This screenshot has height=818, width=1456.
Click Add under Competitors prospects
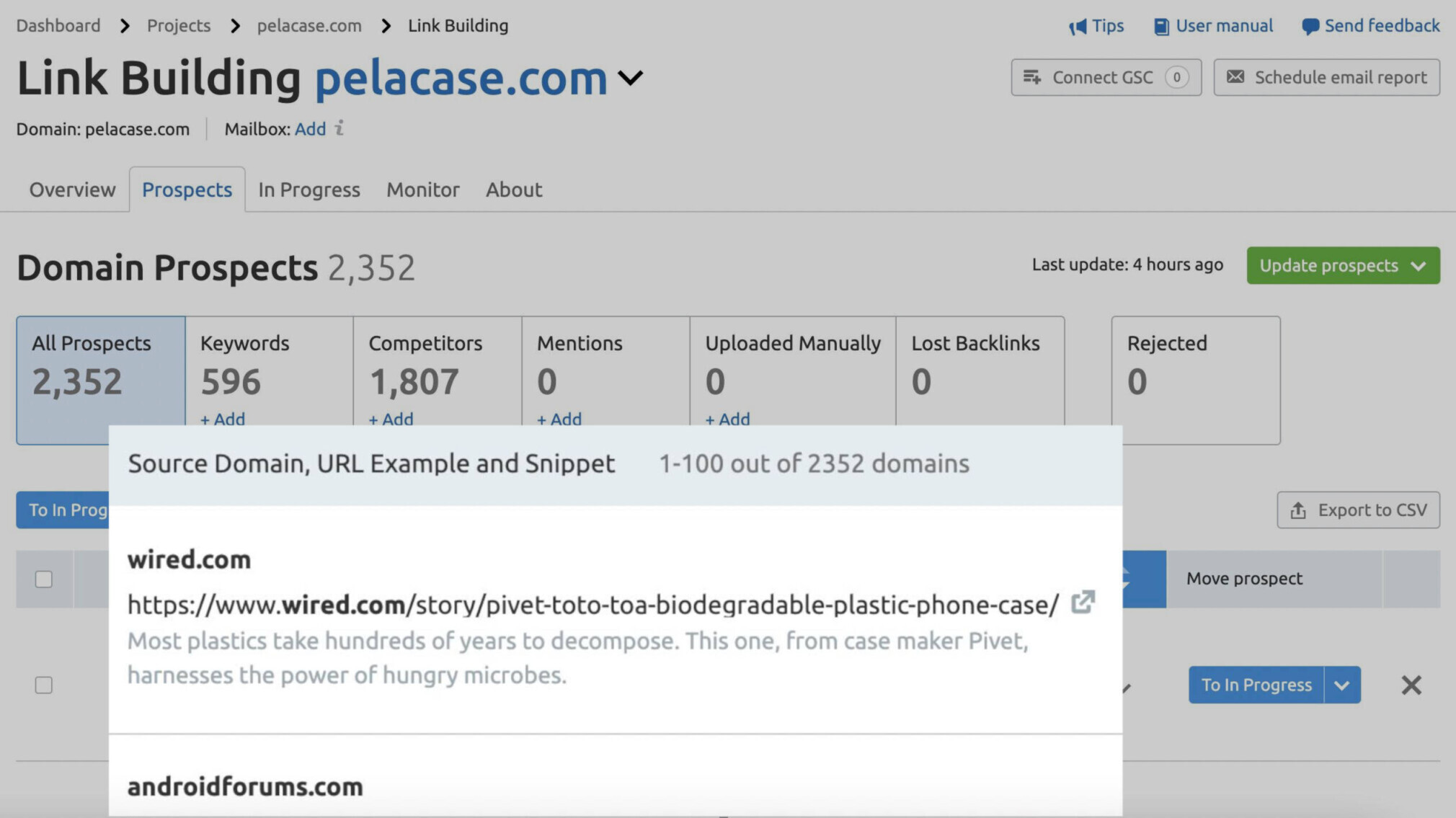click(390, 418)
